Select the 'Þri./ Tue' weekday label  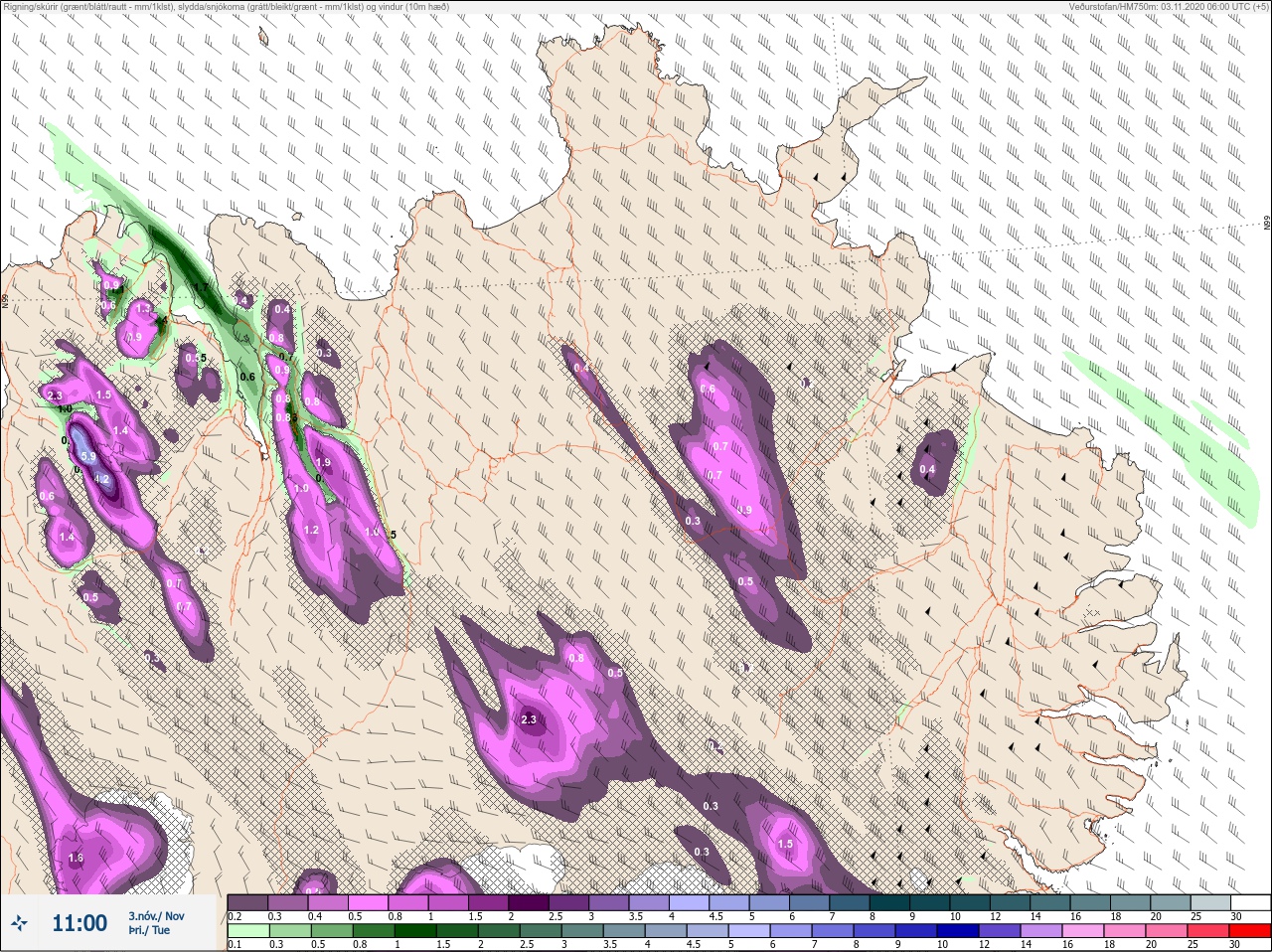pos(148,930)
